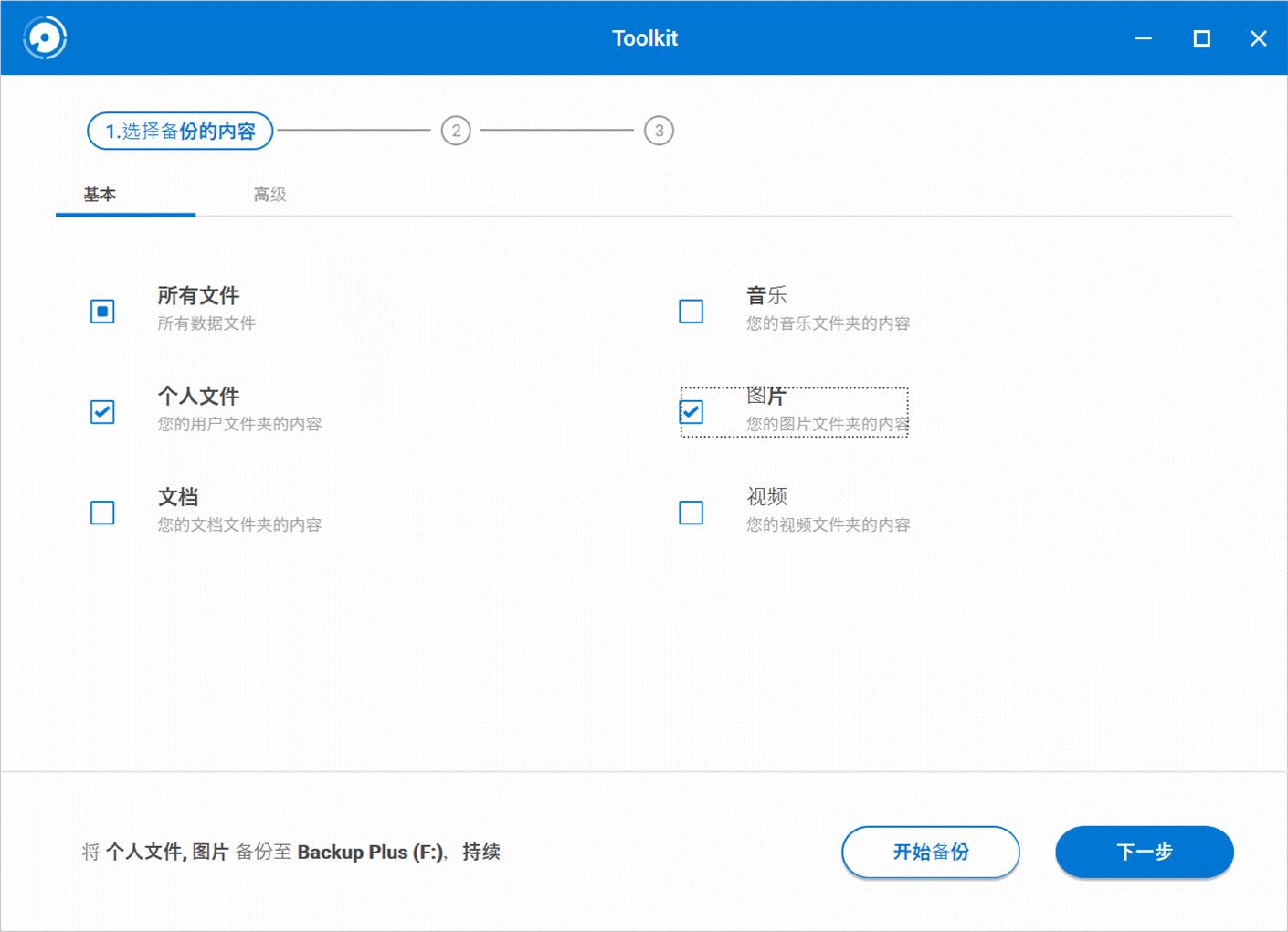Click the step 1 pill labeled 选择备份的内容
This screenshot has height=932, width=1288.
179,131
